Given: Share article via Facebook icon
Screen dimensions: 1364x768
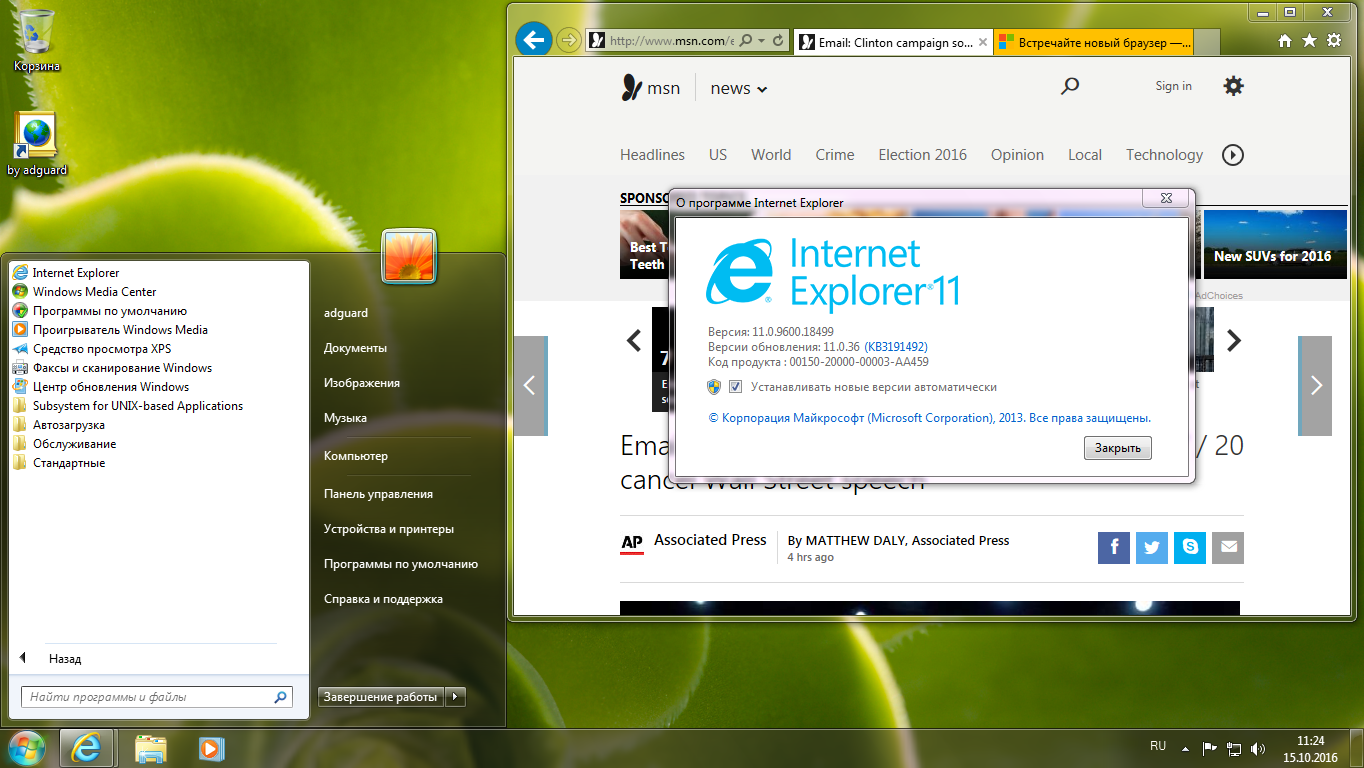Looking at the screenshot, I should pos(1114,547).
